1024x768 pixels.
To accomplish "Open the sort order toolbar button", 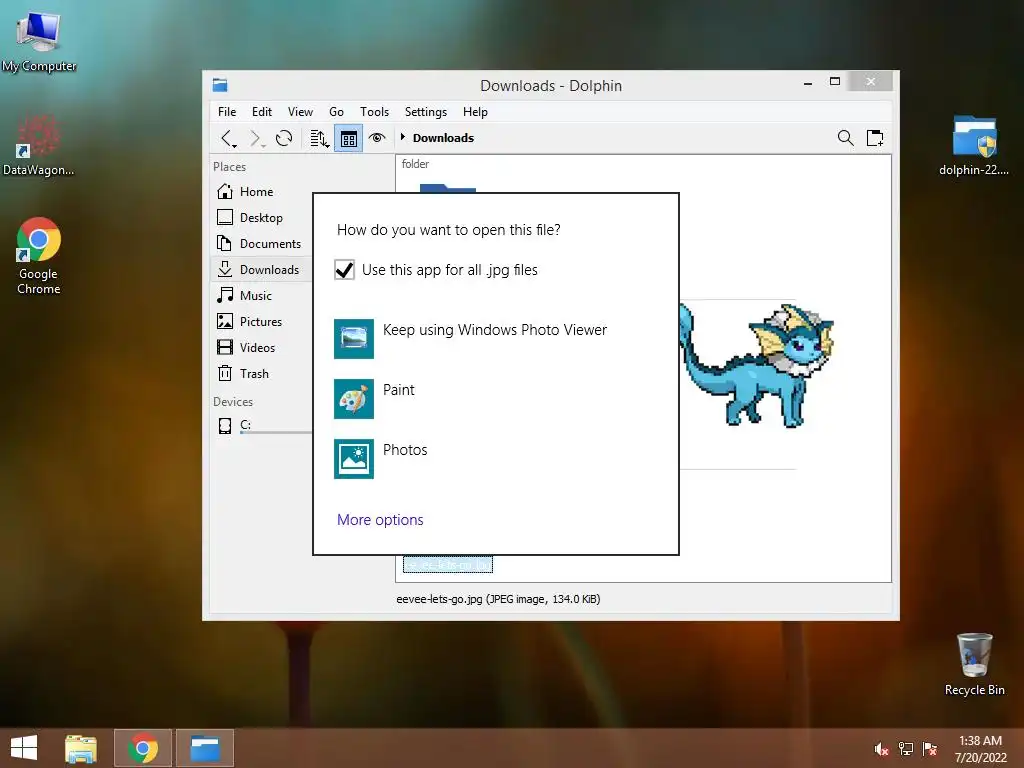I will pos(319,138).
